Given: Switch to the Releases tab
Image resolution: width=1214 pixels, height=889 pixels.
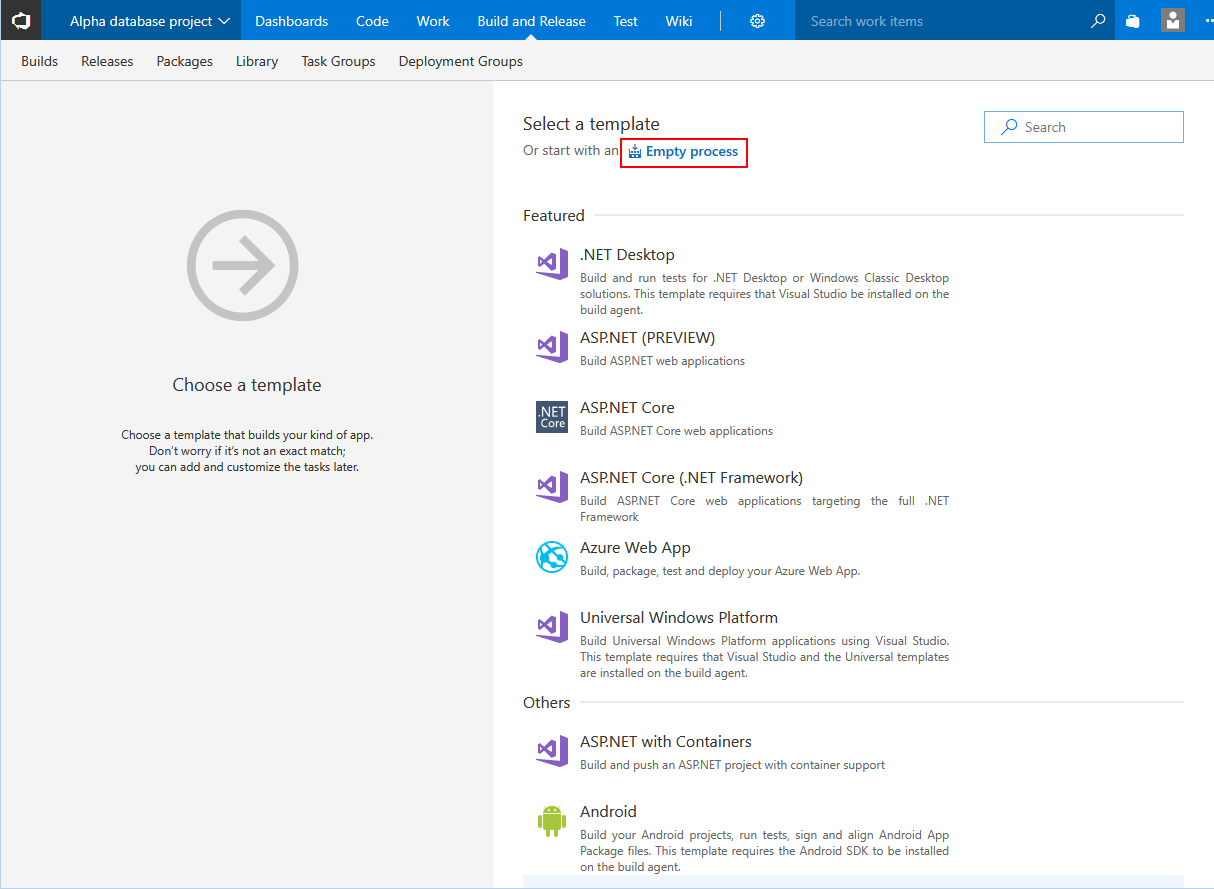Looking at the screenshot, I should [x=107, y=61].
